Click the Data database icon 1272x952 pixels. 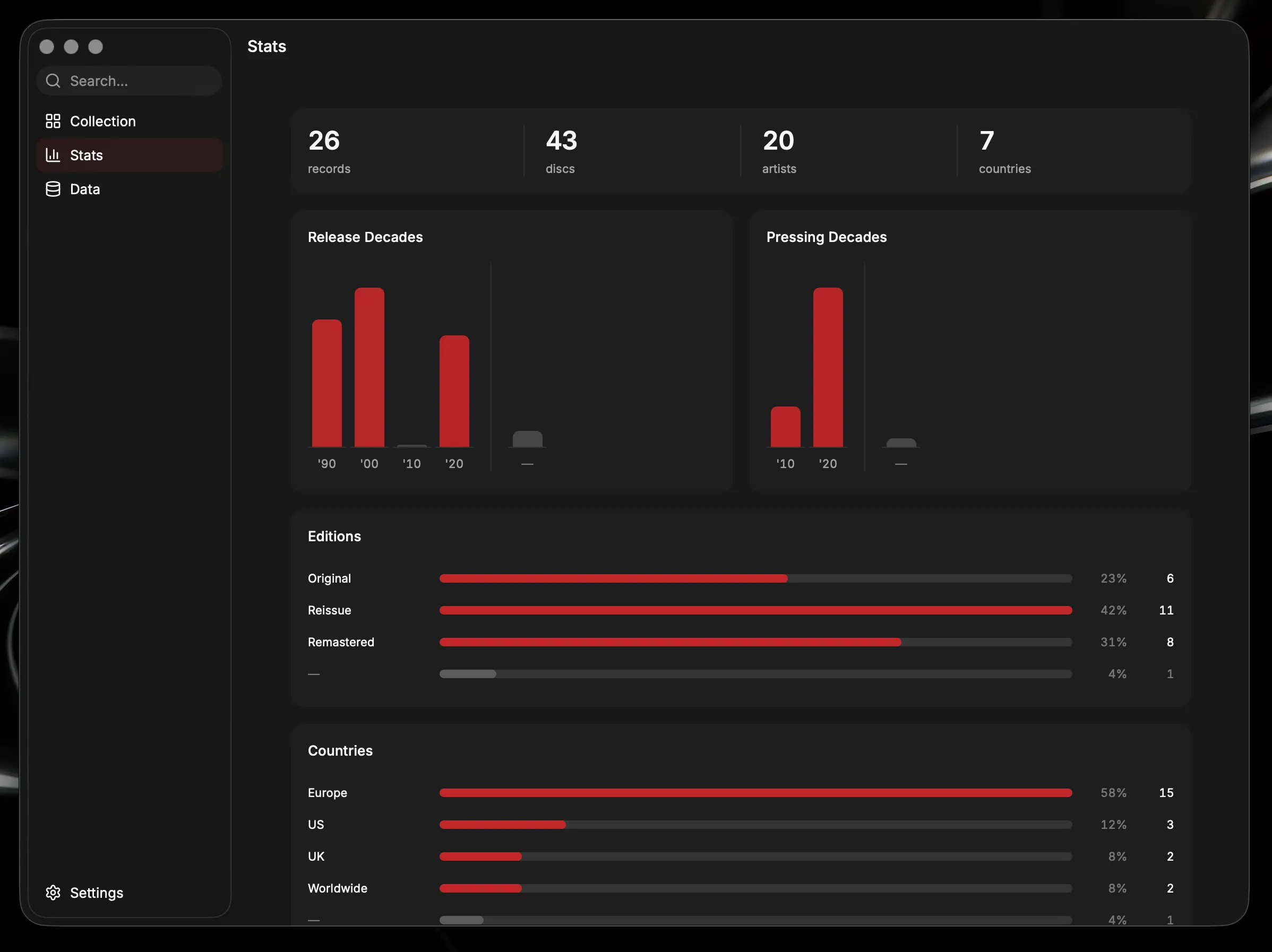coord(53,189)
